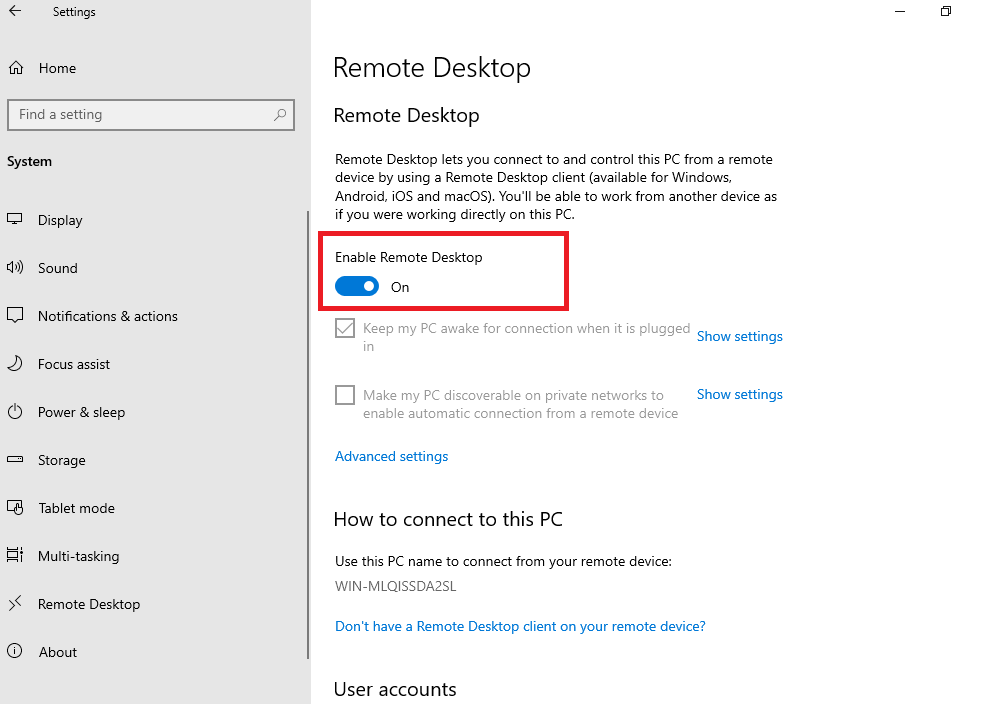Click the back arrow in Settings
Viewport: 987px width, 704px height.
point(15,11)
